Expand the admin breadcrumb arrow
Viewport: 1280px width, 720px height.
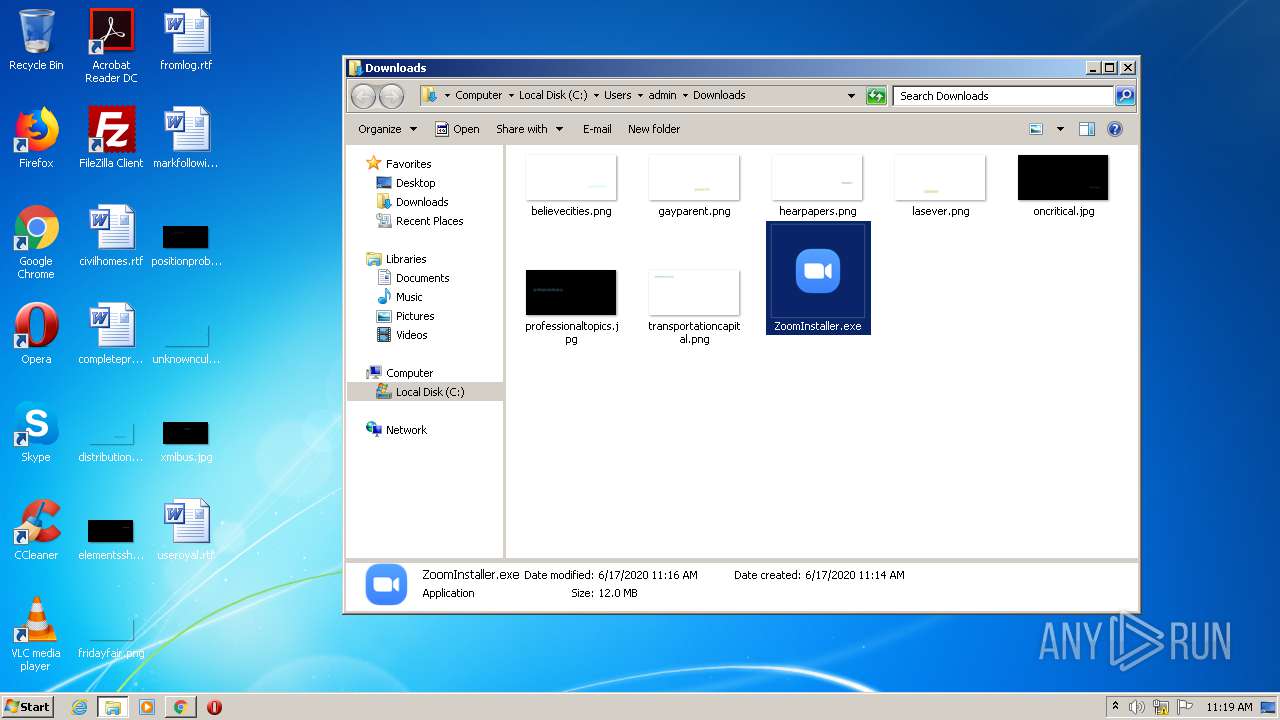click(685, 96)
